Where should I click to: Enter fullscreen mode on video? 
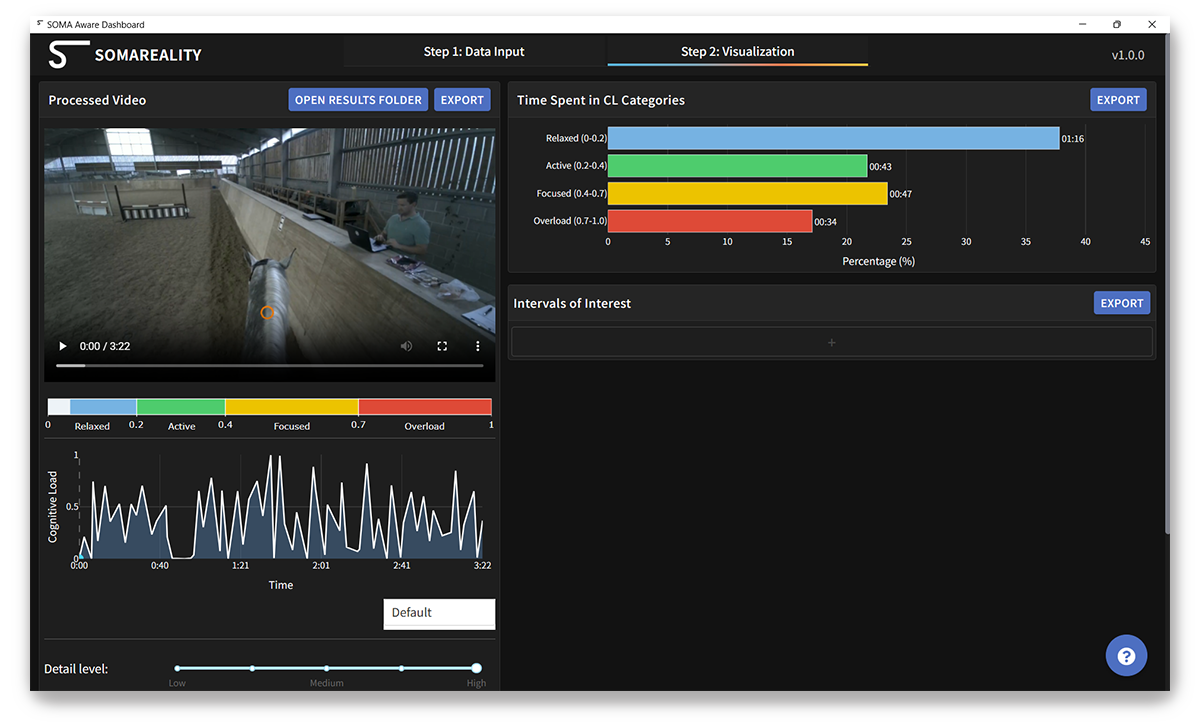pos(442,346)
